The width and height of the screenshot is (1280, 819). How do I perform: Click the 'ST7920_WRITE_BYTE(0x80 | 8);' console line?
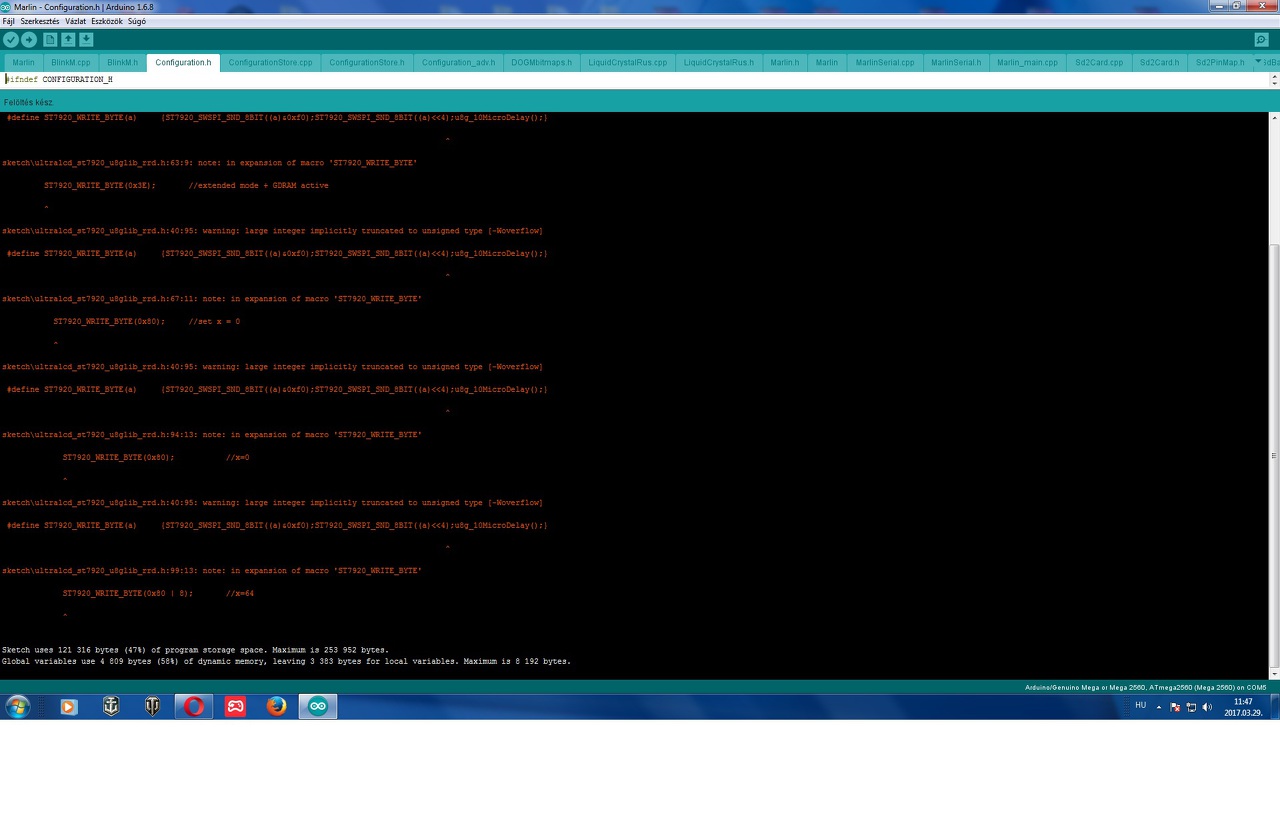point(158,593)
